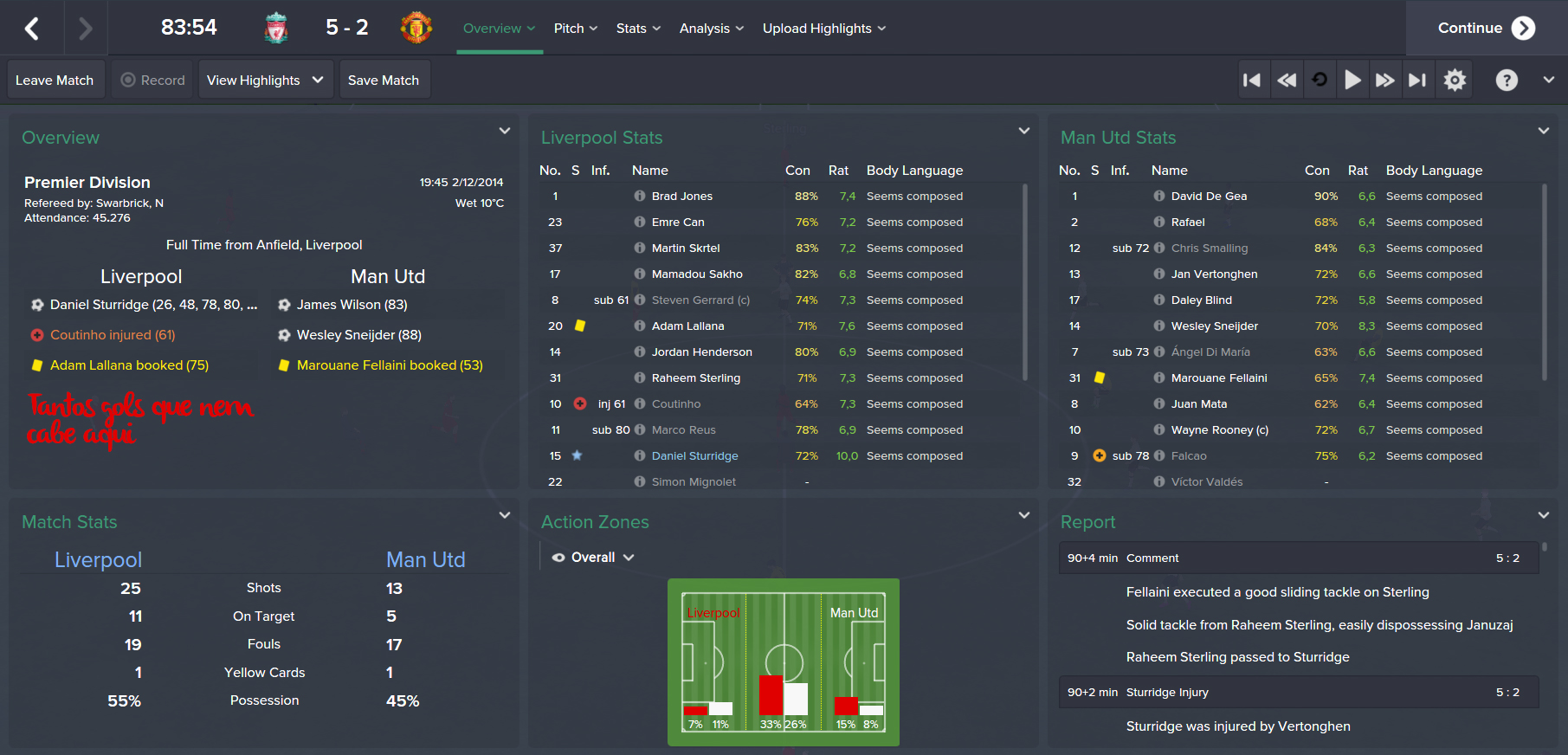Screen dimensions: 1568x755
Task: Open match settings gear icon
Action: [x=1455, y=81]
